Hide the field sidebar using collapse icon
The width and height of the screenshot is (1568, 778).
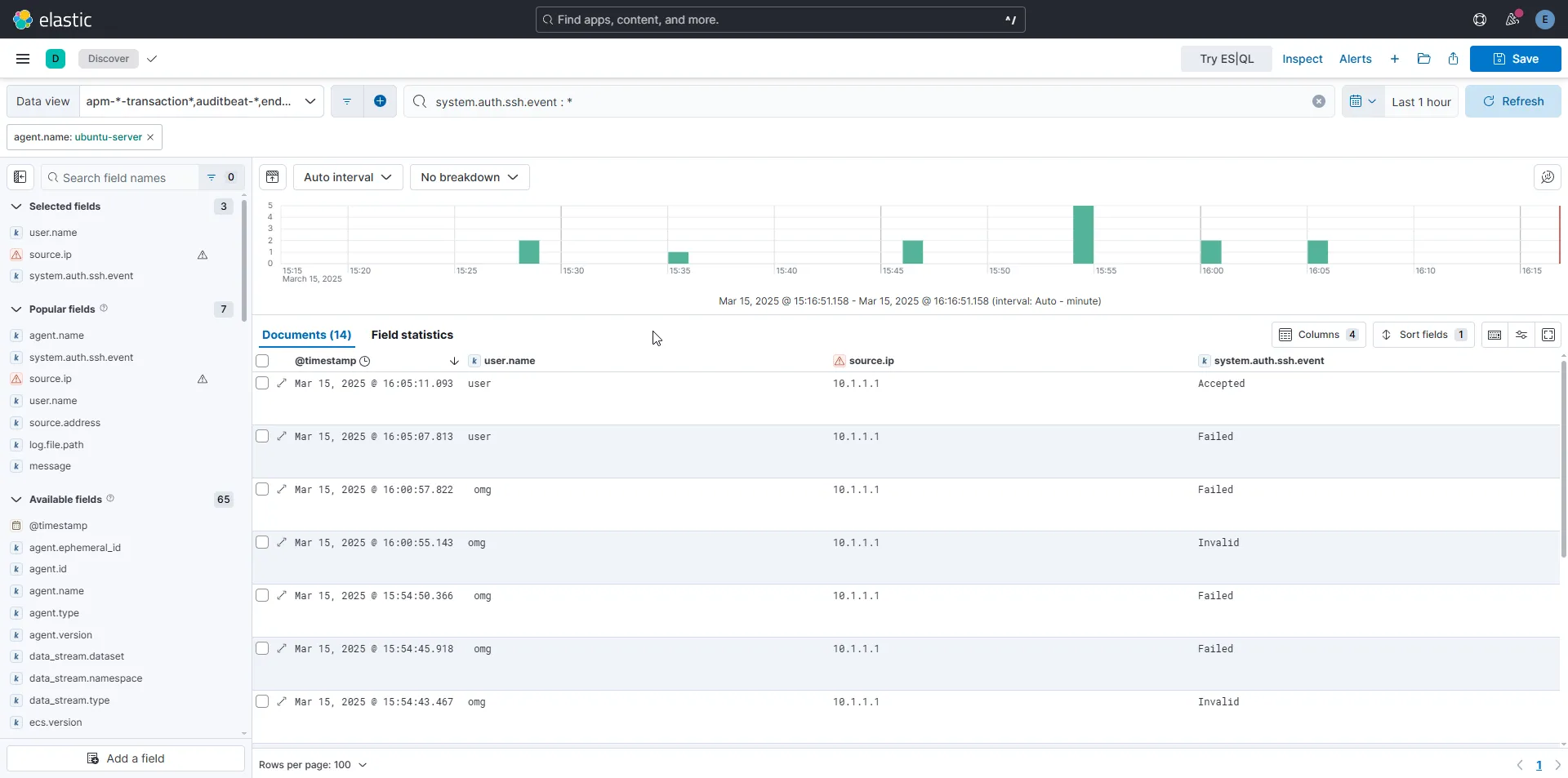[20, 177]
